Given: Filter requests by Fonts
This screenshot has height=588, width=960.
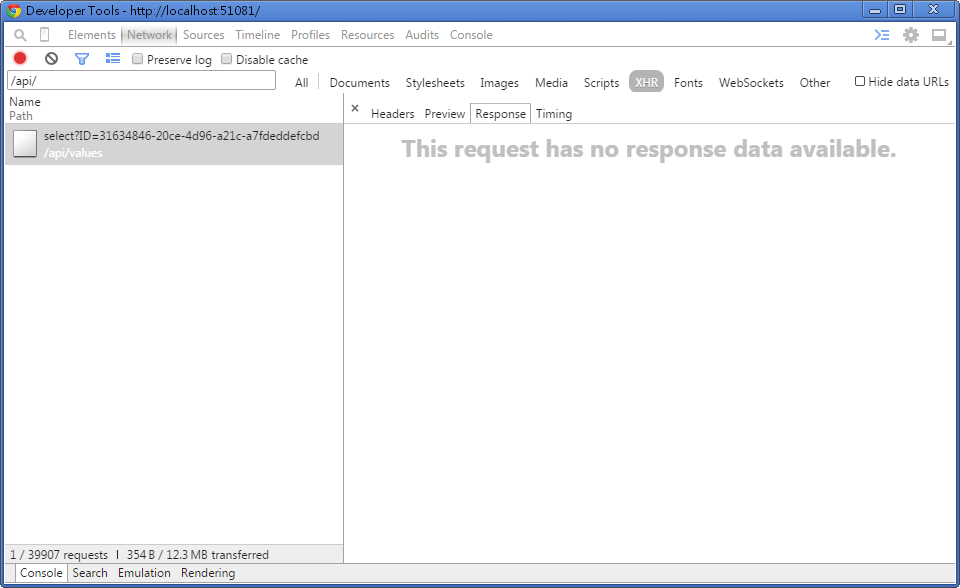Looking at the screenshot, I should pos(688,83).
